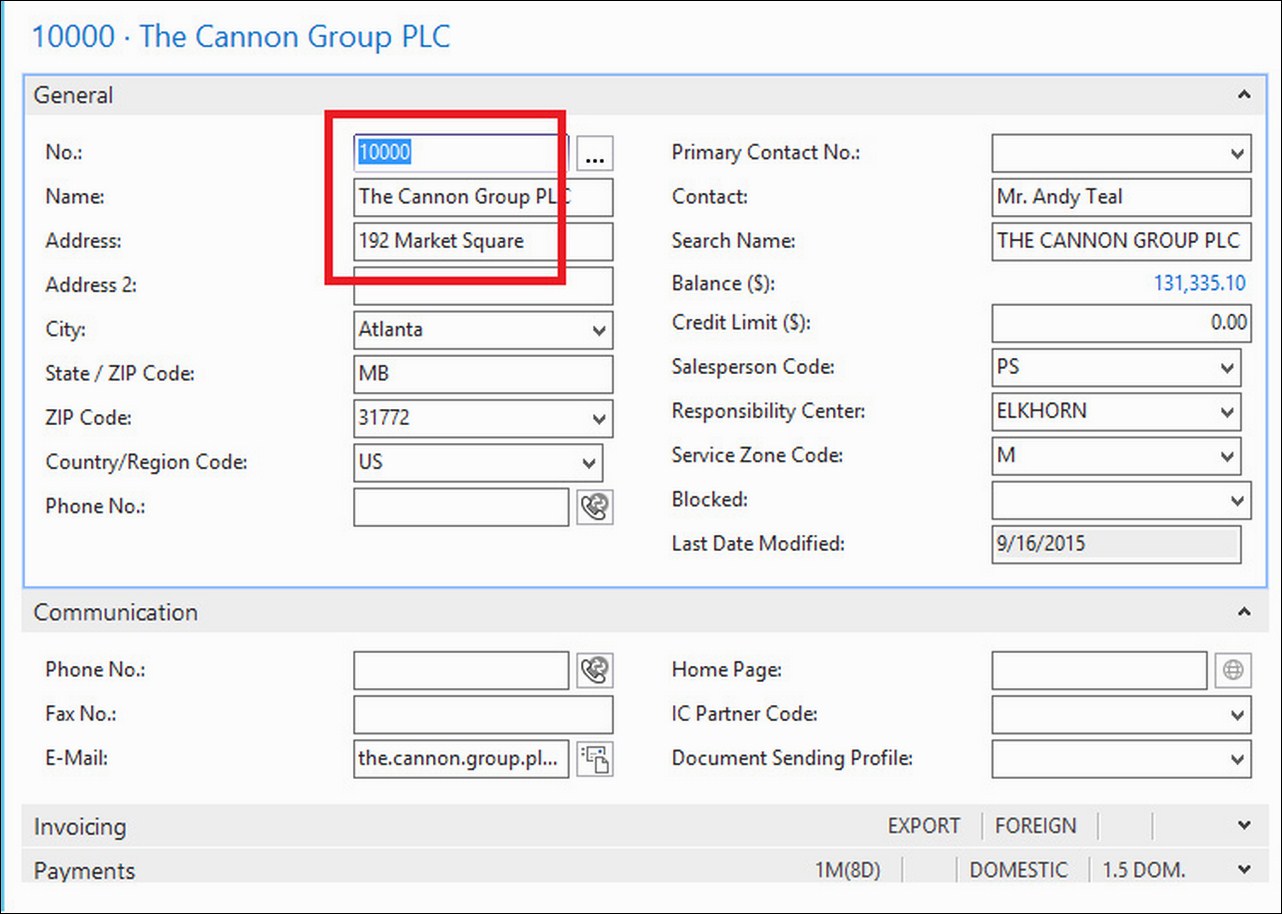Click the State / ZIP Code field MB

pos(483,374)
